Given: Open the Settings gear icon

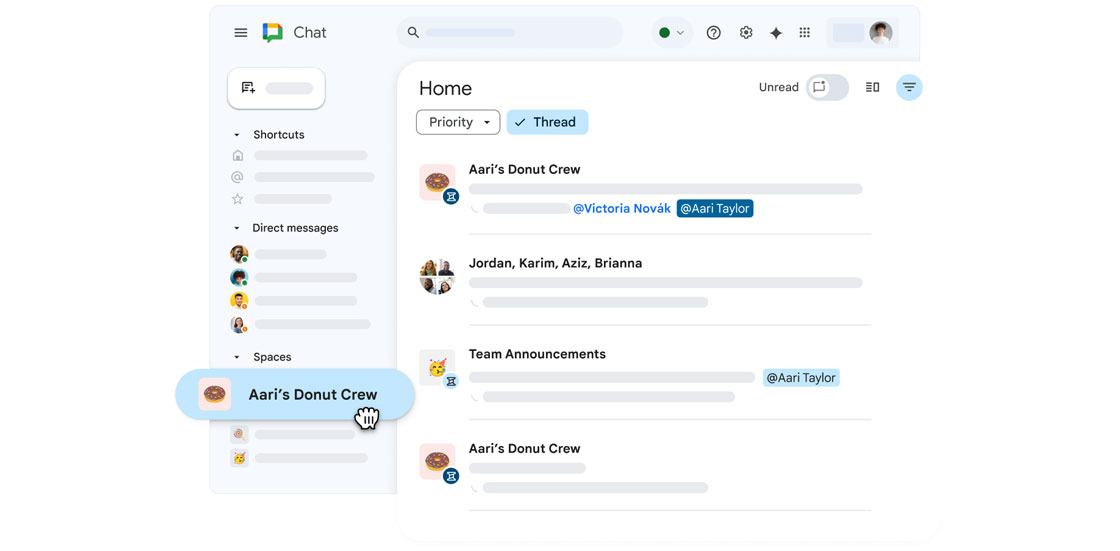Looking at the screenshot, I should [746, 33].
